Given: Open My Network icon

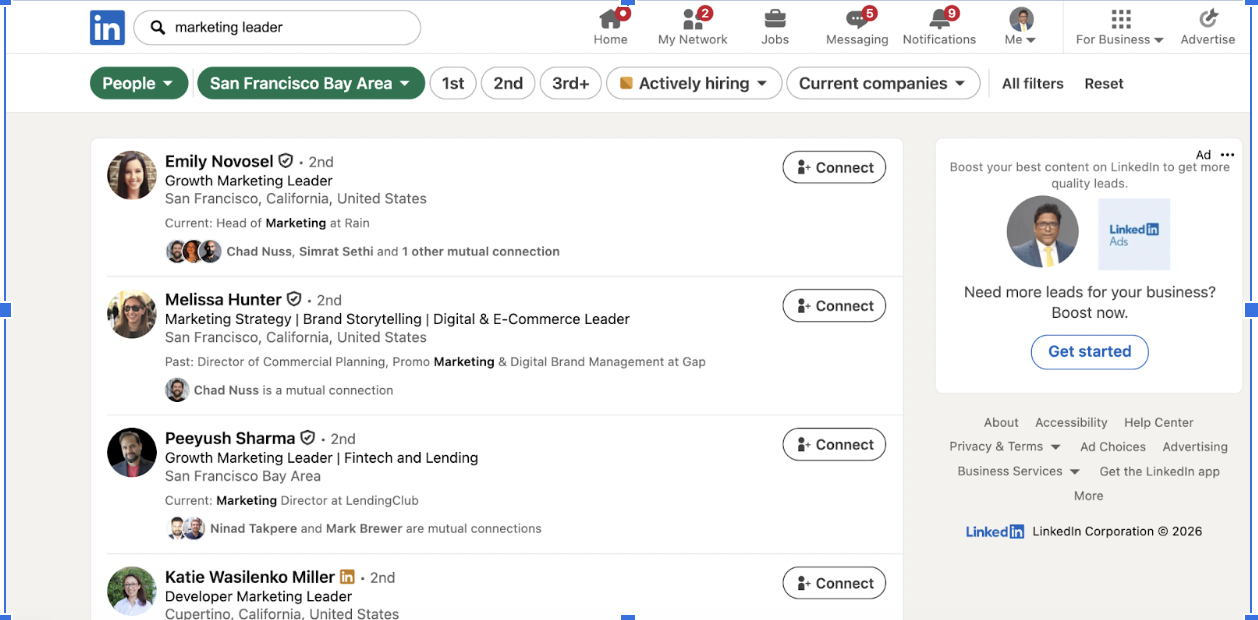Looking at the screenshot, I should click(692, 19).
